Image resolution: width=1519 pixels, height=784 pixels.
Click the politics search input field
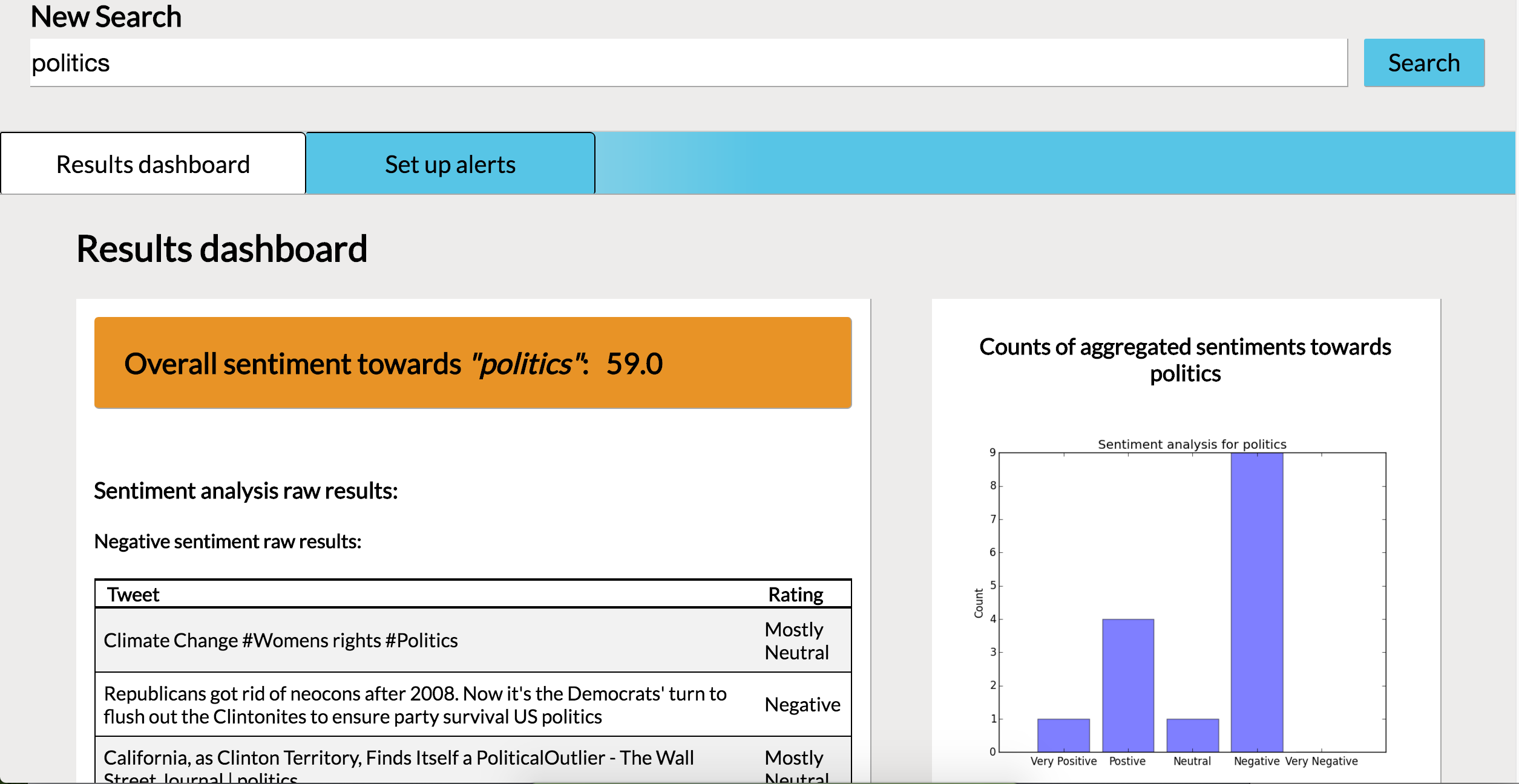coord(688,63)
